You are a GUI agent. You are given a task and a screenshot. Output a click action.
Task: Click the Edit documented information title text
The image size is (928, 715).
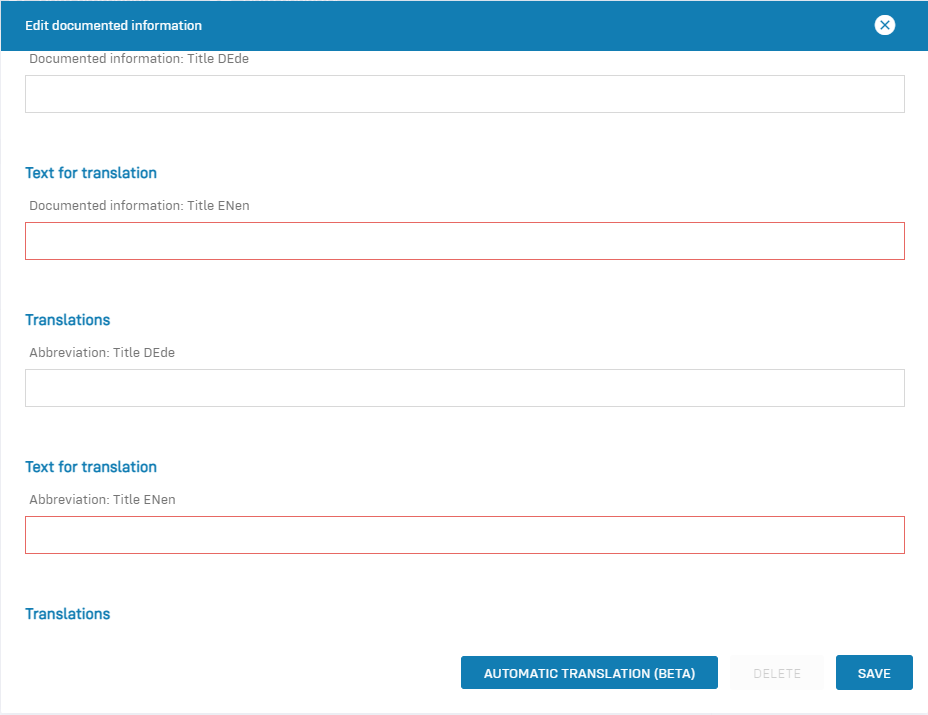click(x=113, y=25)
